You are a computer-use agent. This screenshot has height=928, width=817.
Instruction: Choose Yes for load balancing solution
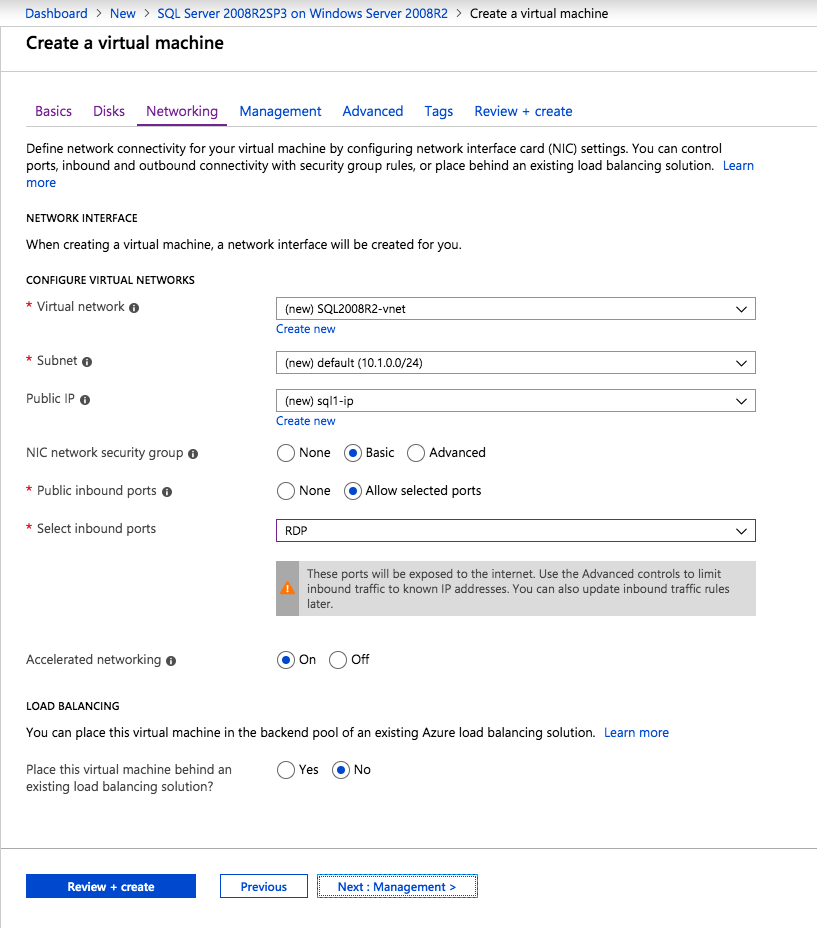pos(286,770)
